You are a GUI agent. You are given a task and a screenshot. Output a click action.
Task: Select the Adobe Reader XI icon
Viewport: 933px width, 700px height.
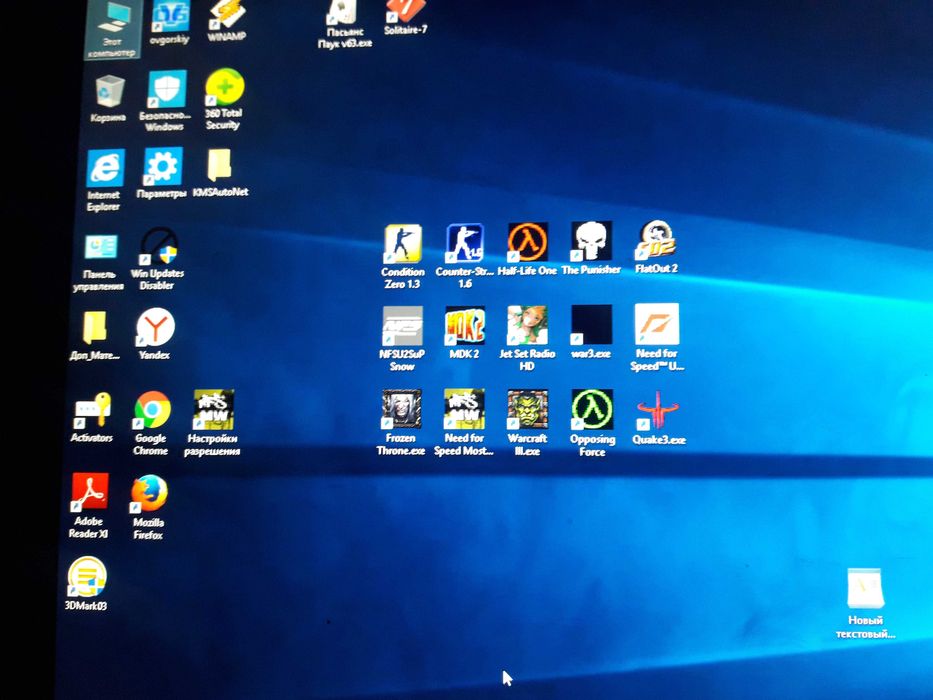click(89, 492)
